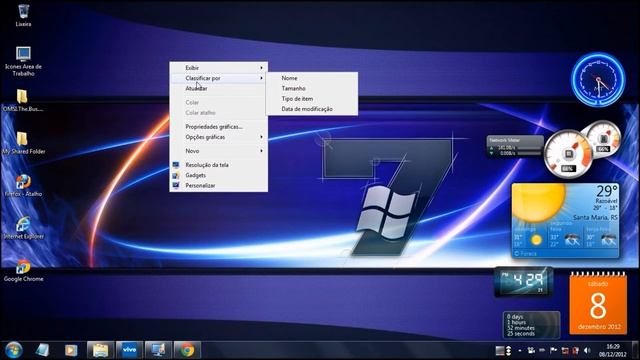The height and width of the screenshot is (360, 640).
Task: Click the red shield security tray icon
Action: point(576,350)
